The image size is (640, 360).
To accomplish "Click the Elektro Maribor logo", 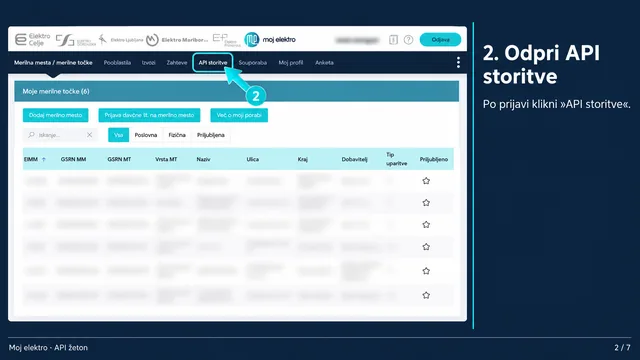I will tap(177, 40).
